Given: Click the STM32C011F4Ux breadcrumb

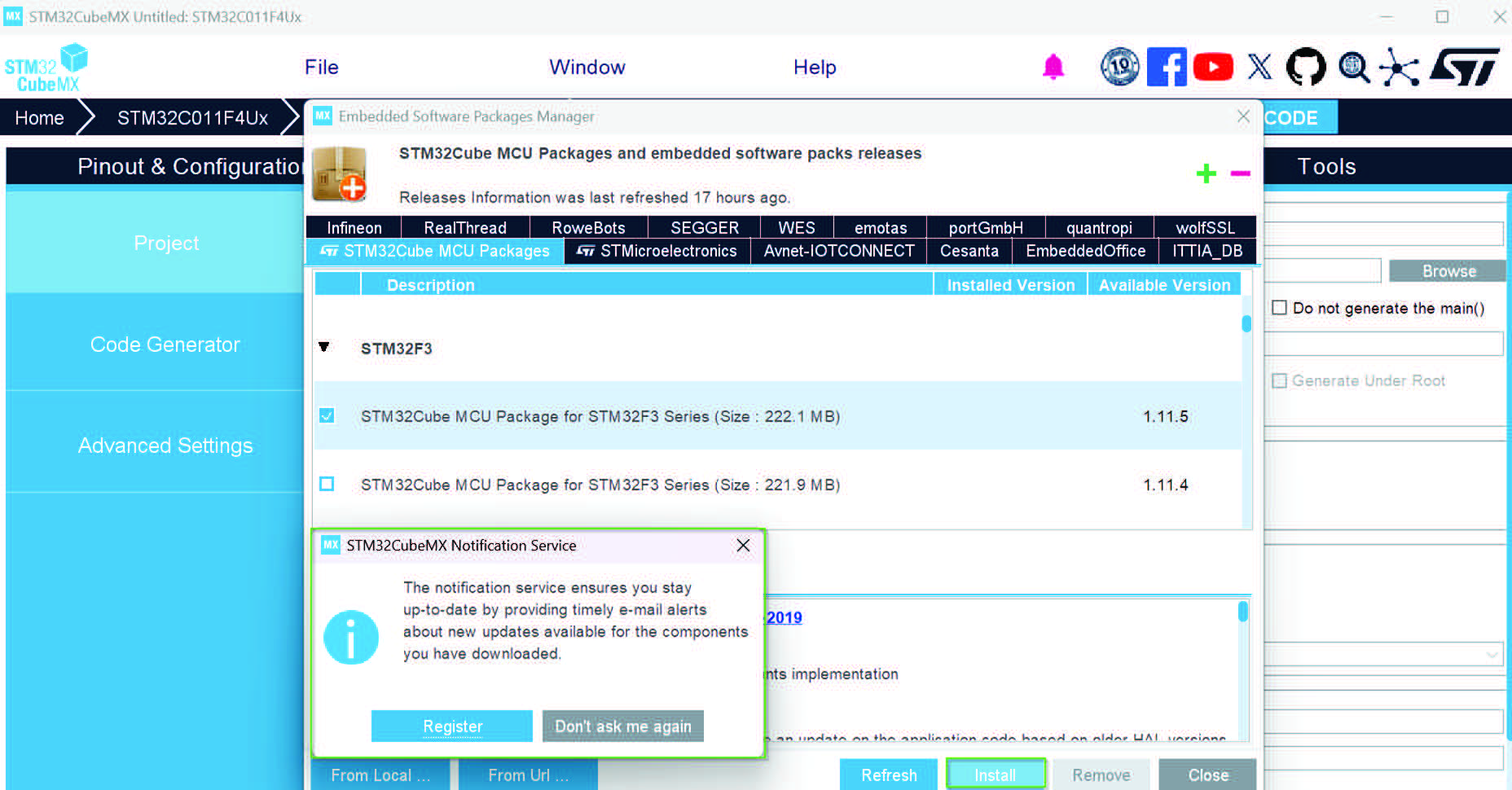Looking at the screenshot, I should pos(192,118).
